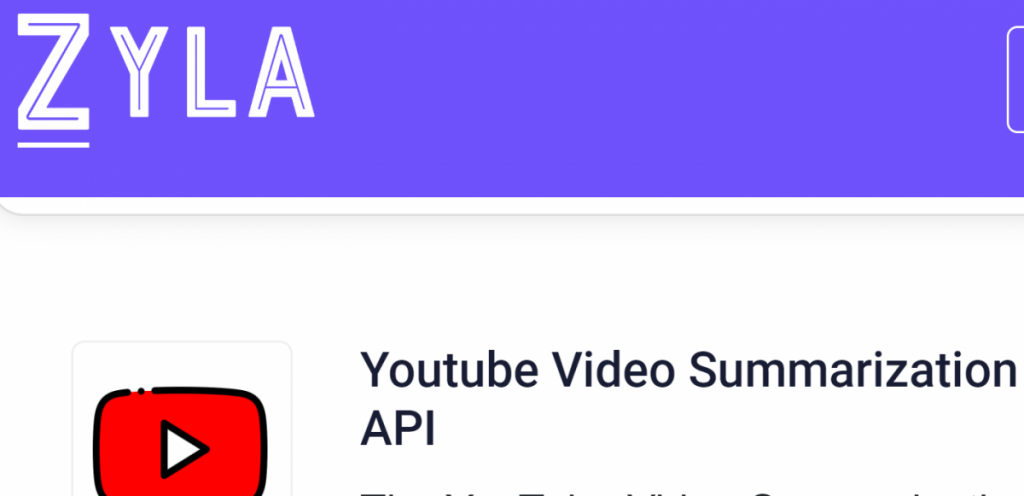This screenshot has width=1024, height=496.
Task: Click the white card area above YouTube icon
Action: [x=182, y=364]
